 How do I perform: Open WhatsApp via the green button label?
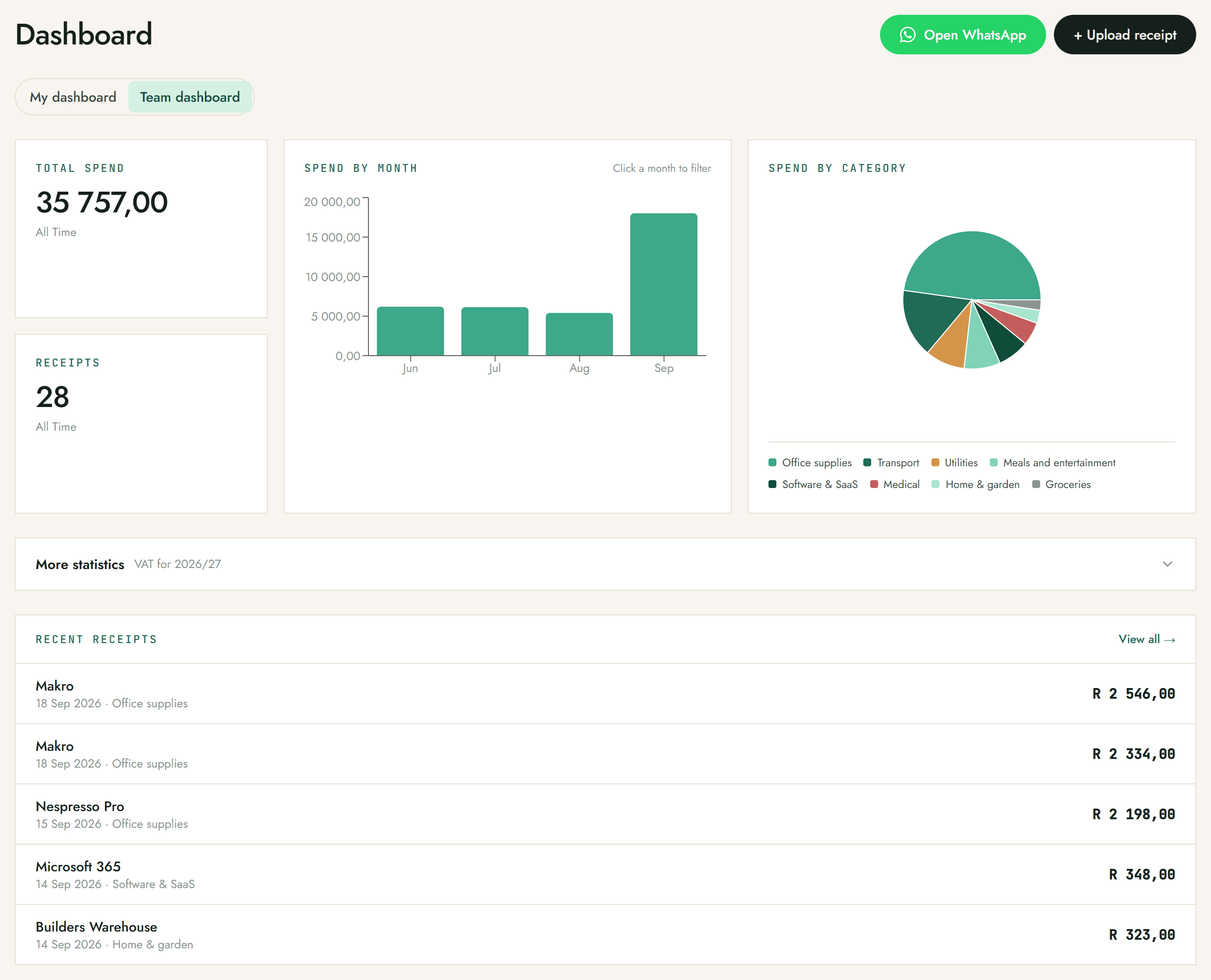(974, 35)
